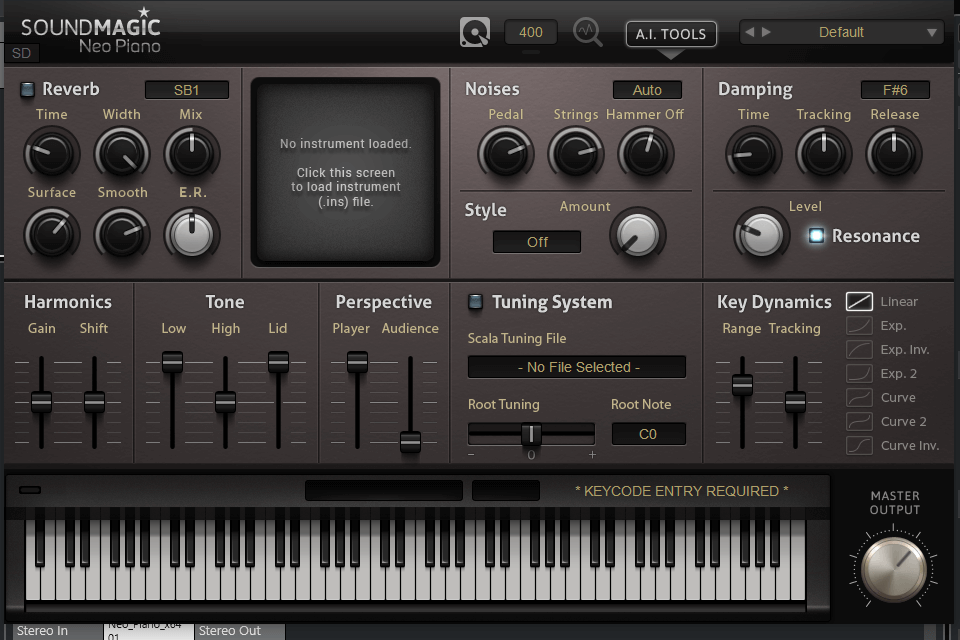Click the Noises Strings knob

(x=576, y=154)
